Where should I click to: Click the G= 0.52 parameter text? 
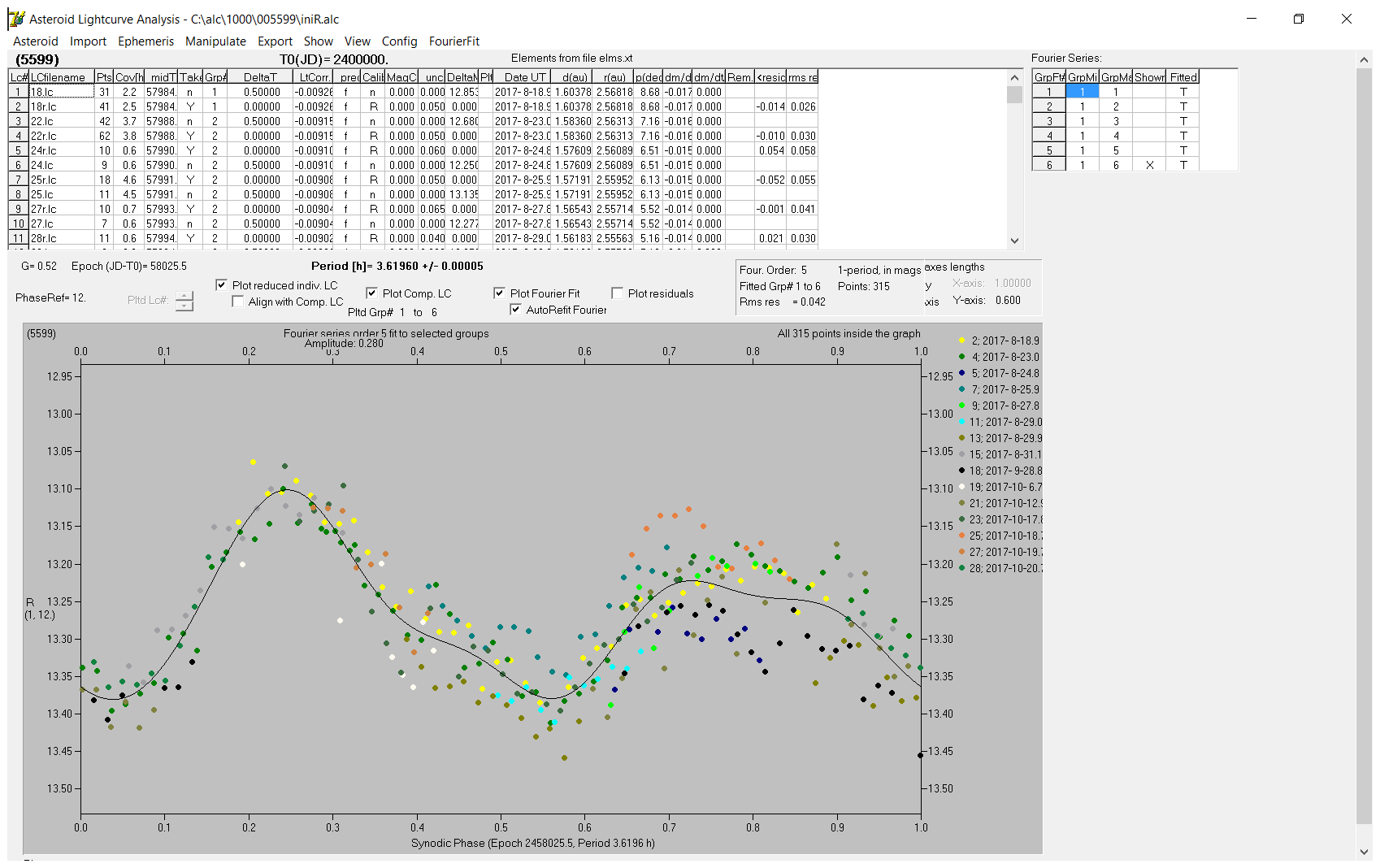pos(39,266)
